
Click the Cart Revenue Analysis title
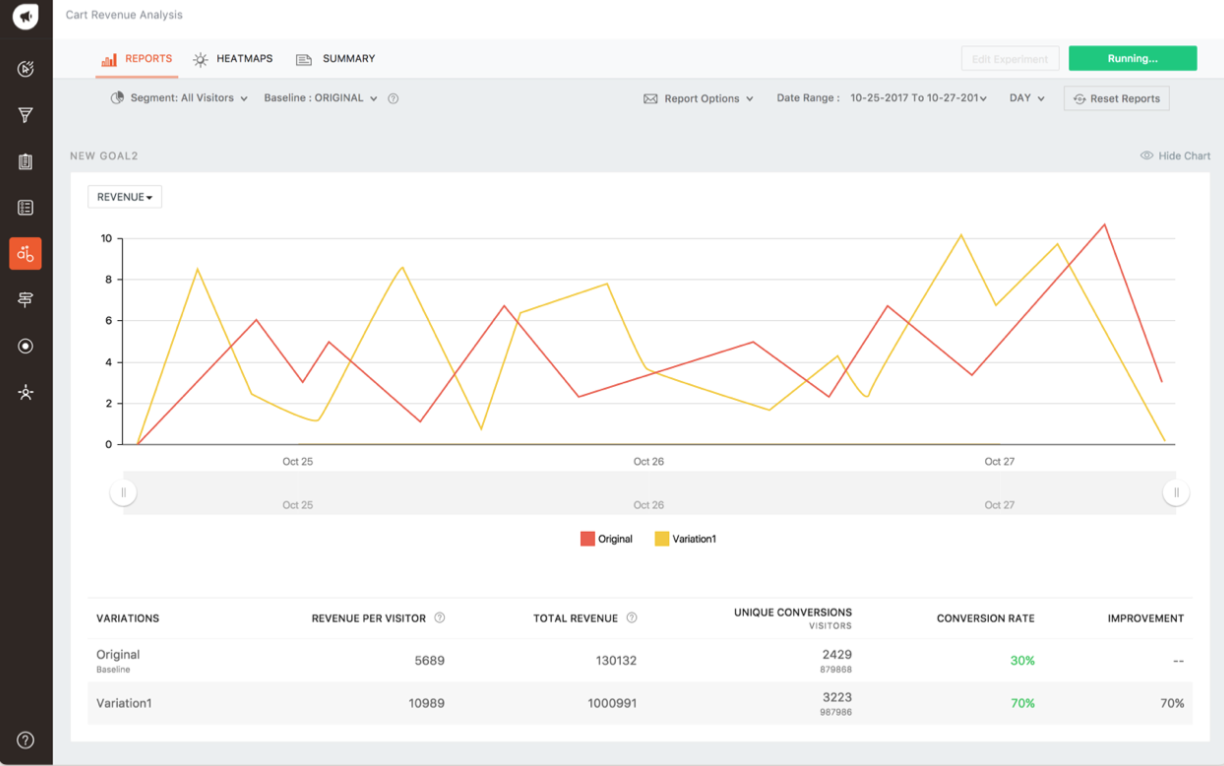pyautogui.click(x=124, y=15)
